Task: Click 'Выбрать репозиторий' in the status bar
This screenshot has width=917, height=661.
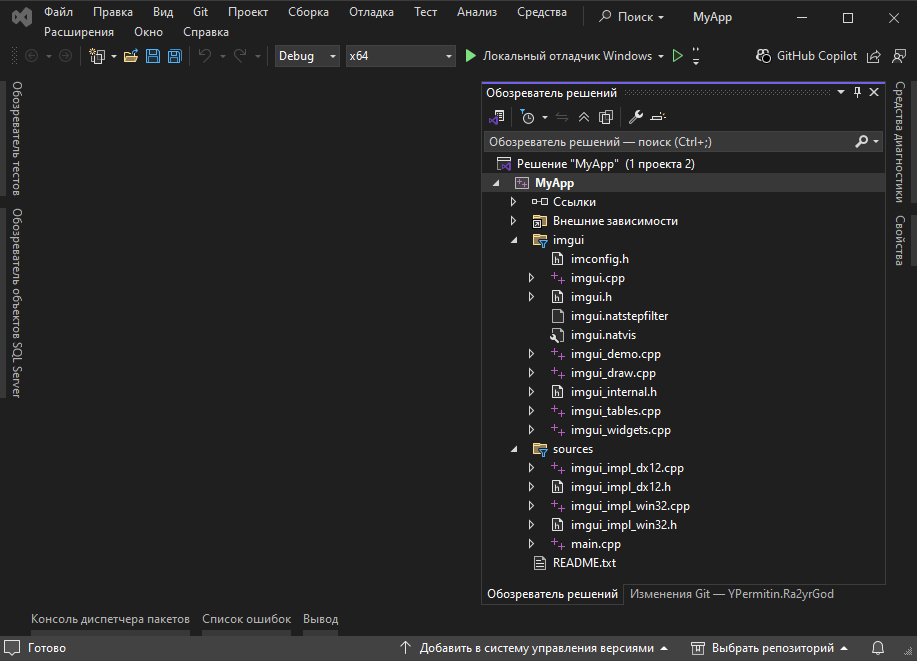Action: point(769,648)
